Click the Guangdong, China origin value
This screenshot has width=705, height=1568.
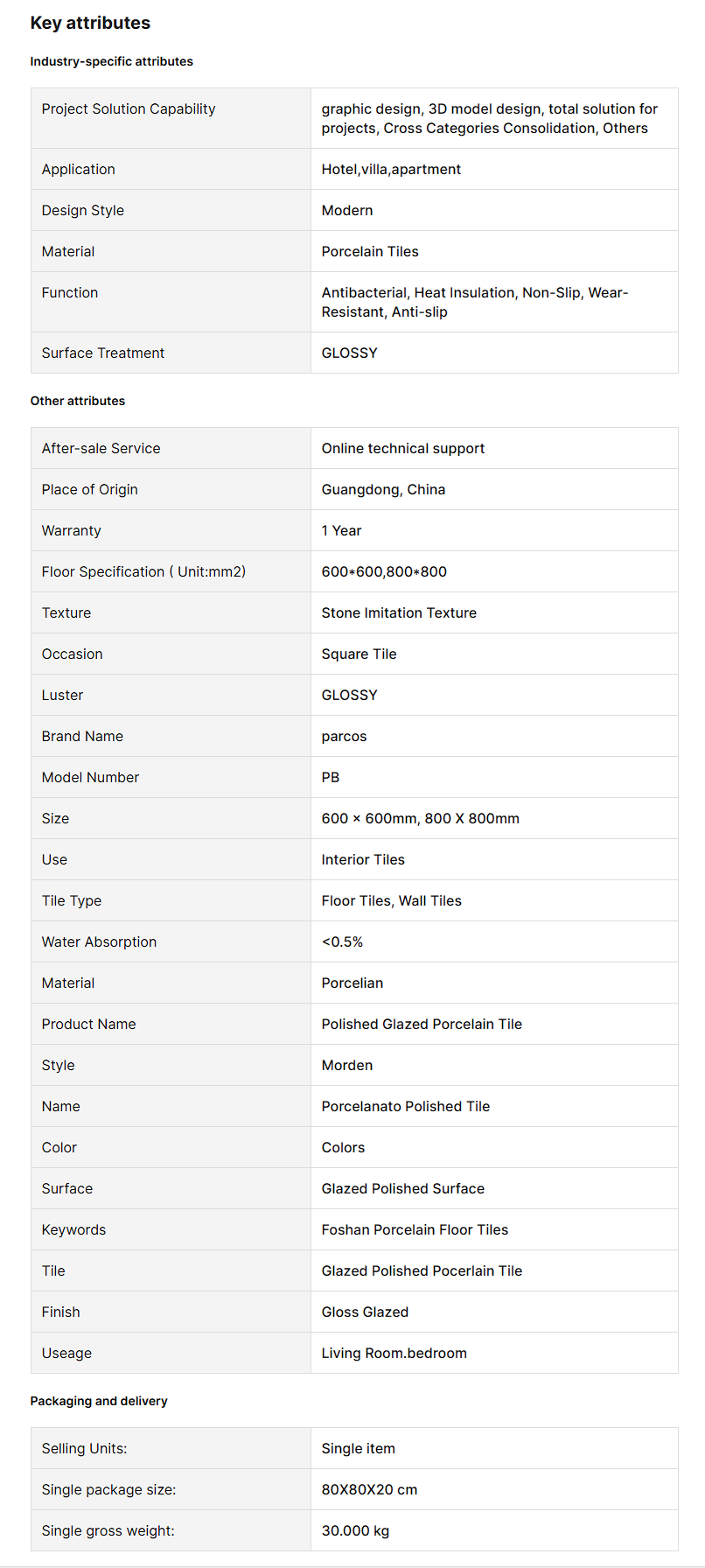click(x=383, y=489)
